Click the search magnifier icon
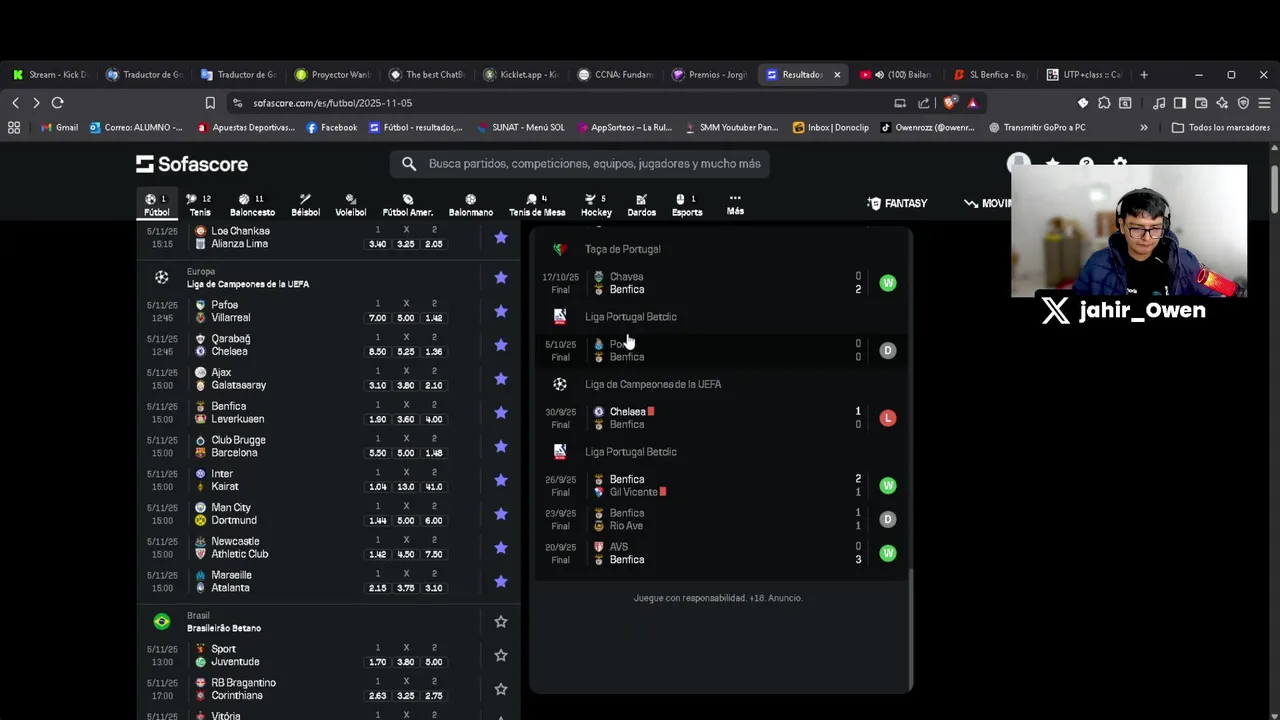1280x720 pixels. 409,164
